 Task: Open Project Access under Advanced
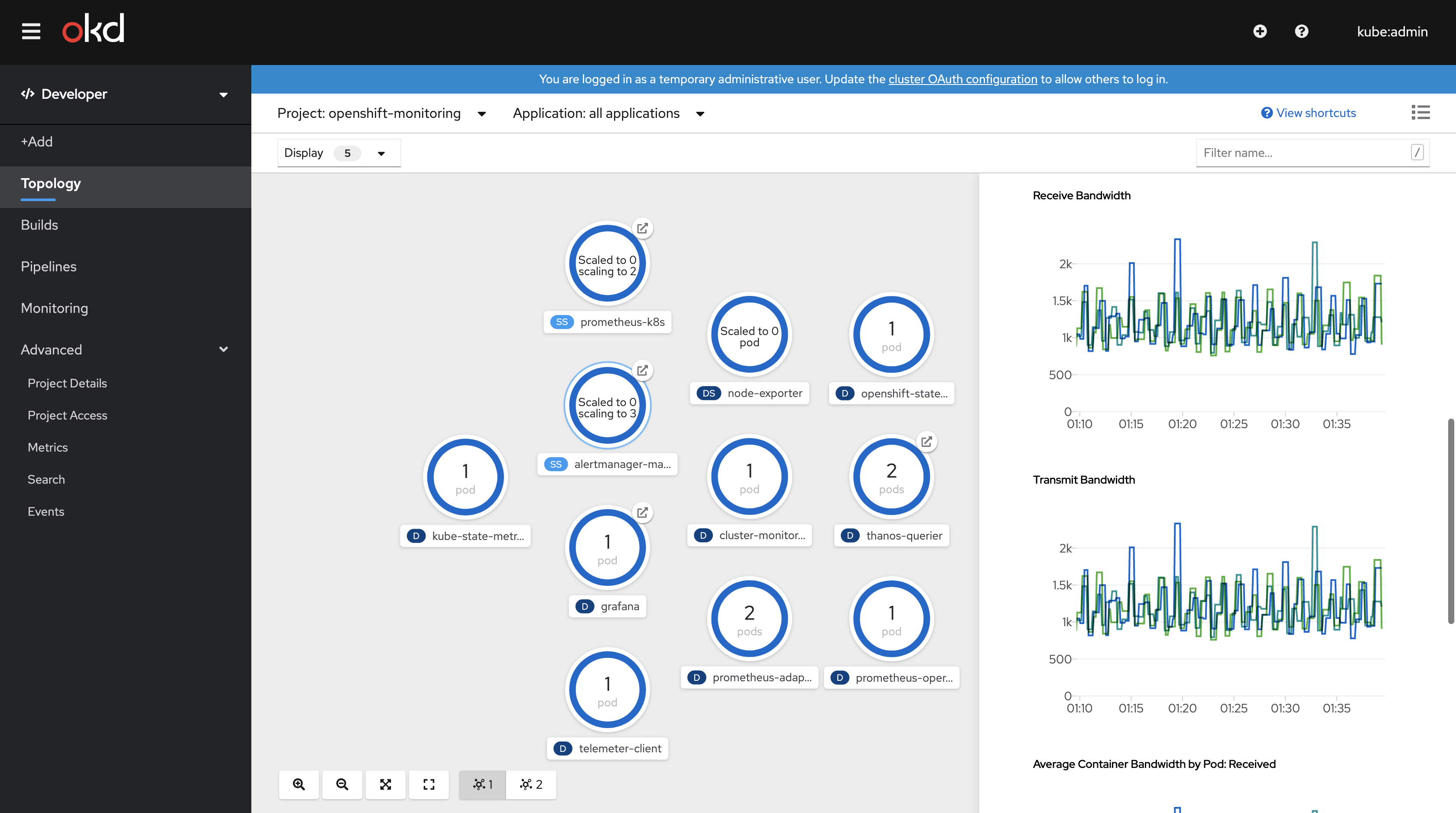(x=67, y=415)
